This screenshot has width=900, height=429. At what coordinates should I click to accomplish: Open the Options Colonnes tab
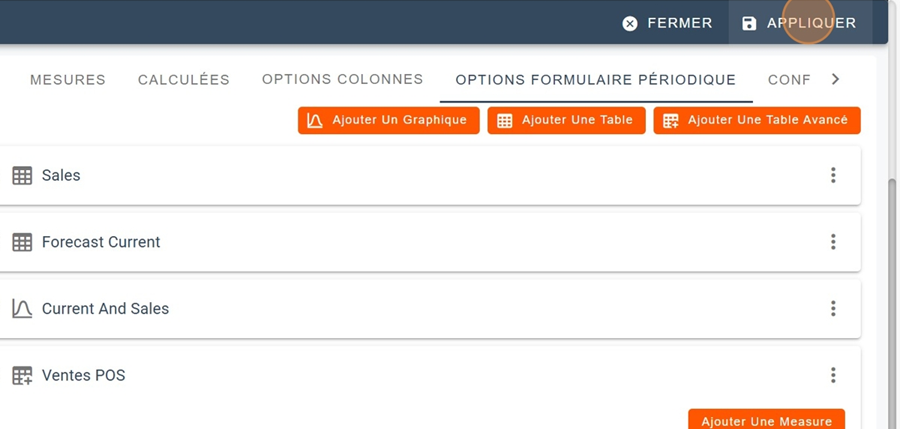coord(342,80)
